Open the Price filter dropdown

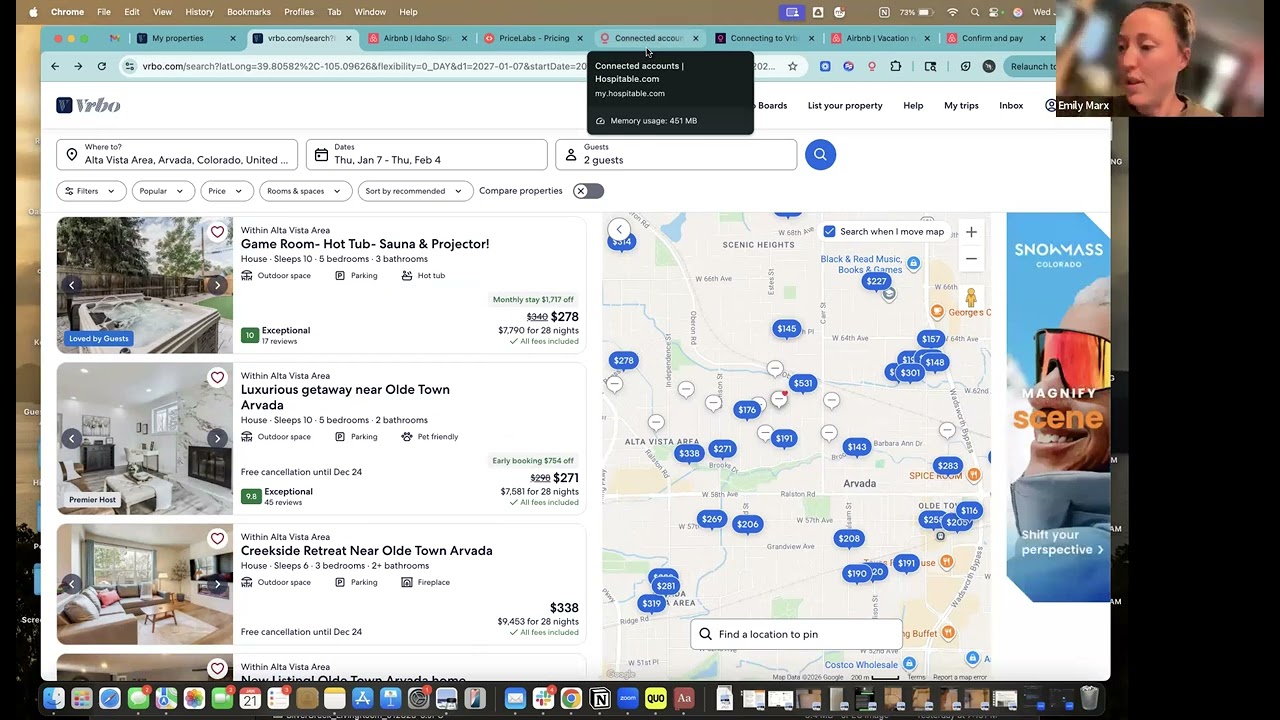coord(227,191)
